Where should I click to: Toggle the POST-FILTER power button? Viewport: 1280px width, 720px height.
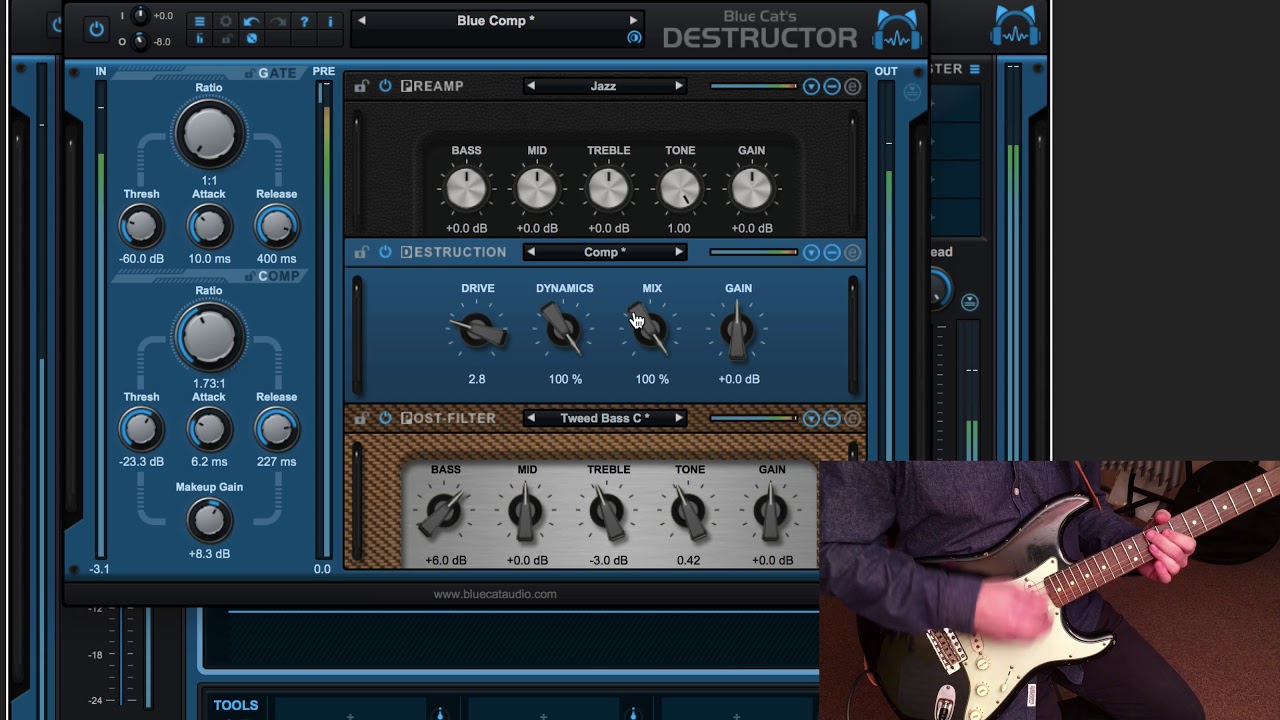(x=385, y=418)
